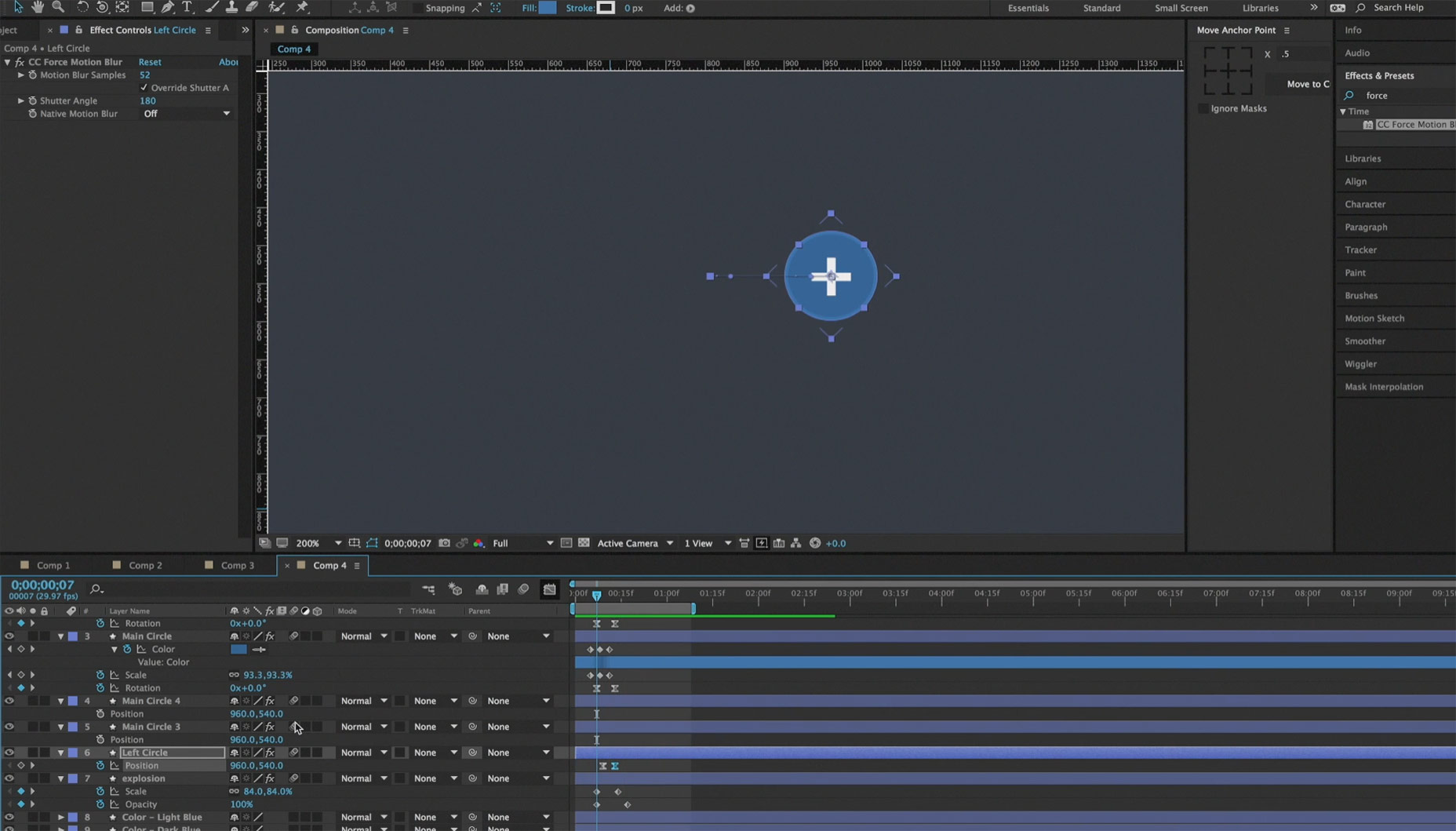Click the Position stopwatch under Left Circle

[100, 765]
